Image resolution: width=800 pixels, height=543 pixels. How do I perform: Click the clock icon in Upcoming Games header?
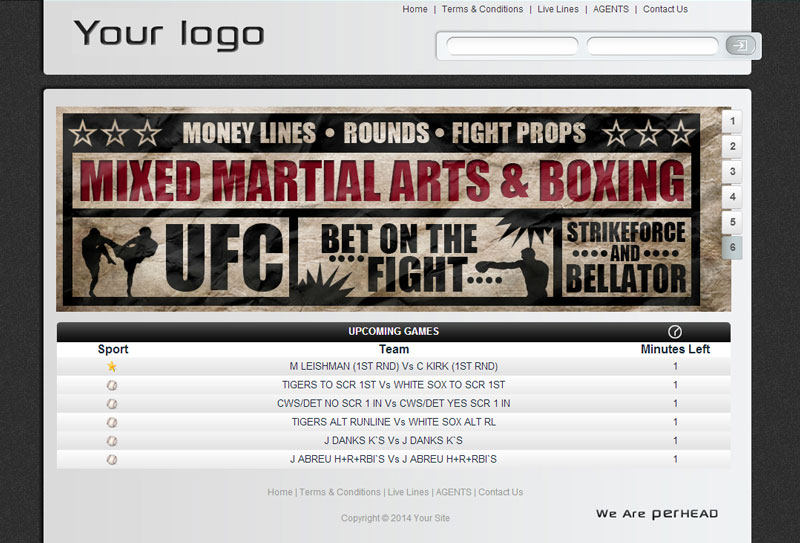click(x=674, y=332)
